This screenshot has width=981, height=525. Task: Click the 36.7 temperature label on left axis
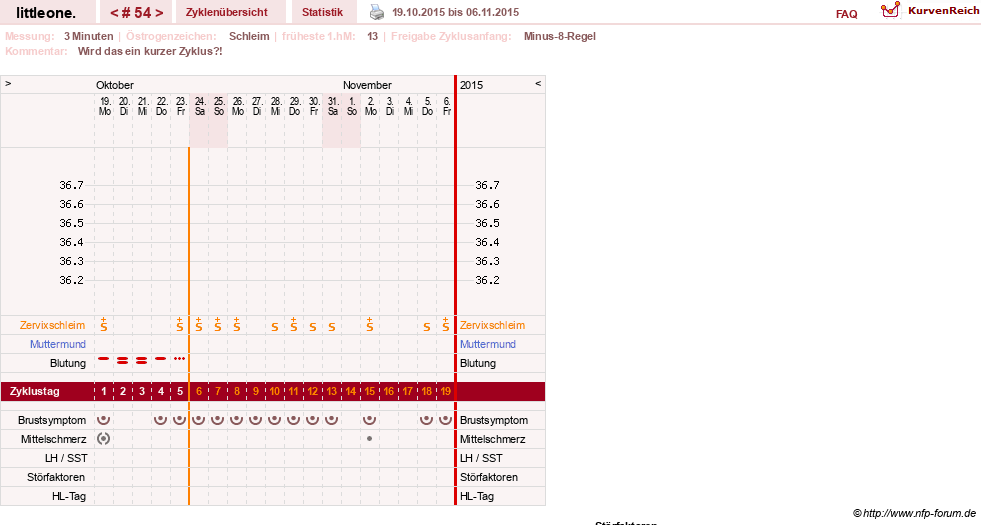pos(71,185)
